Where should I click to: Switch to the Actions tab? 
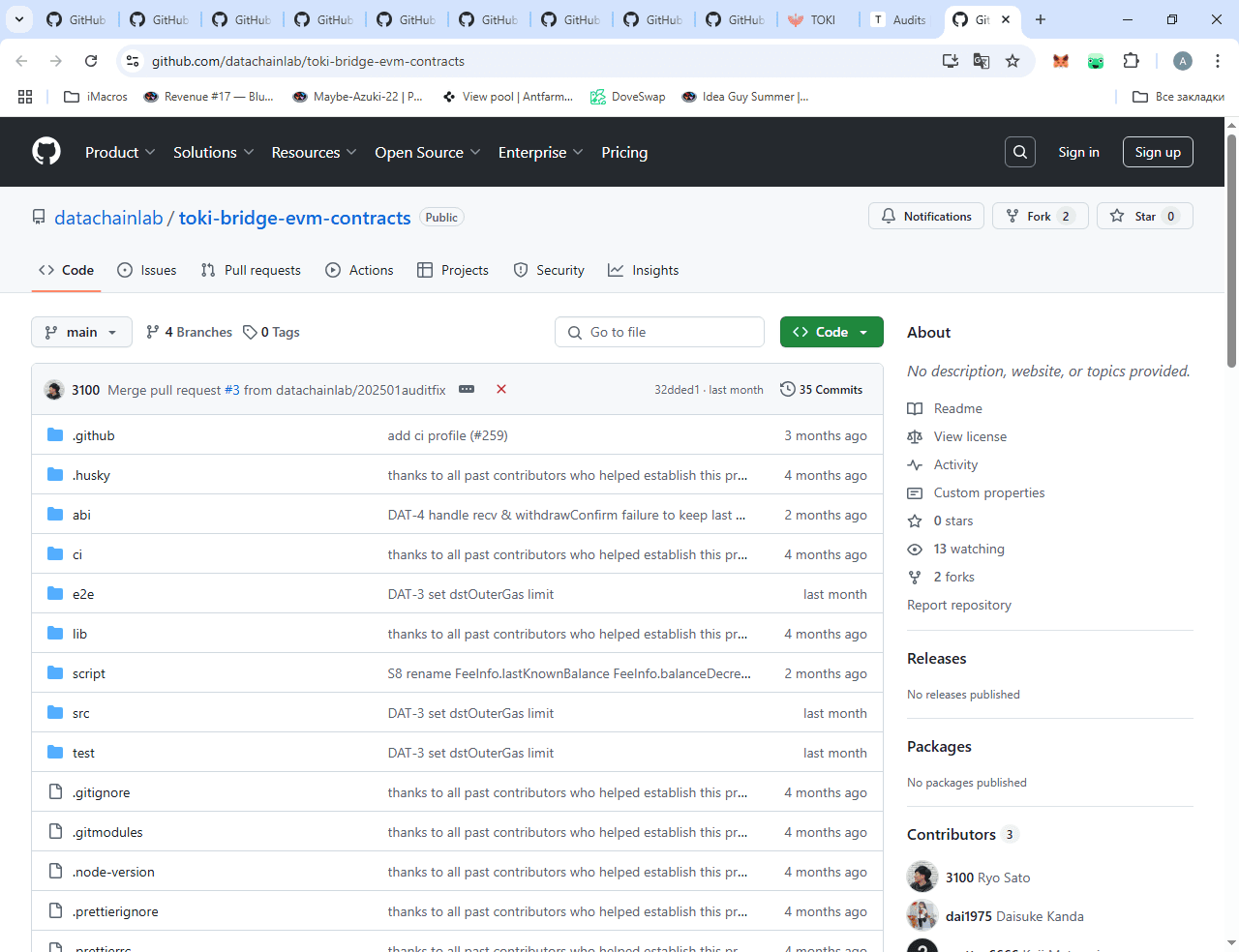(x=359, y=270)
